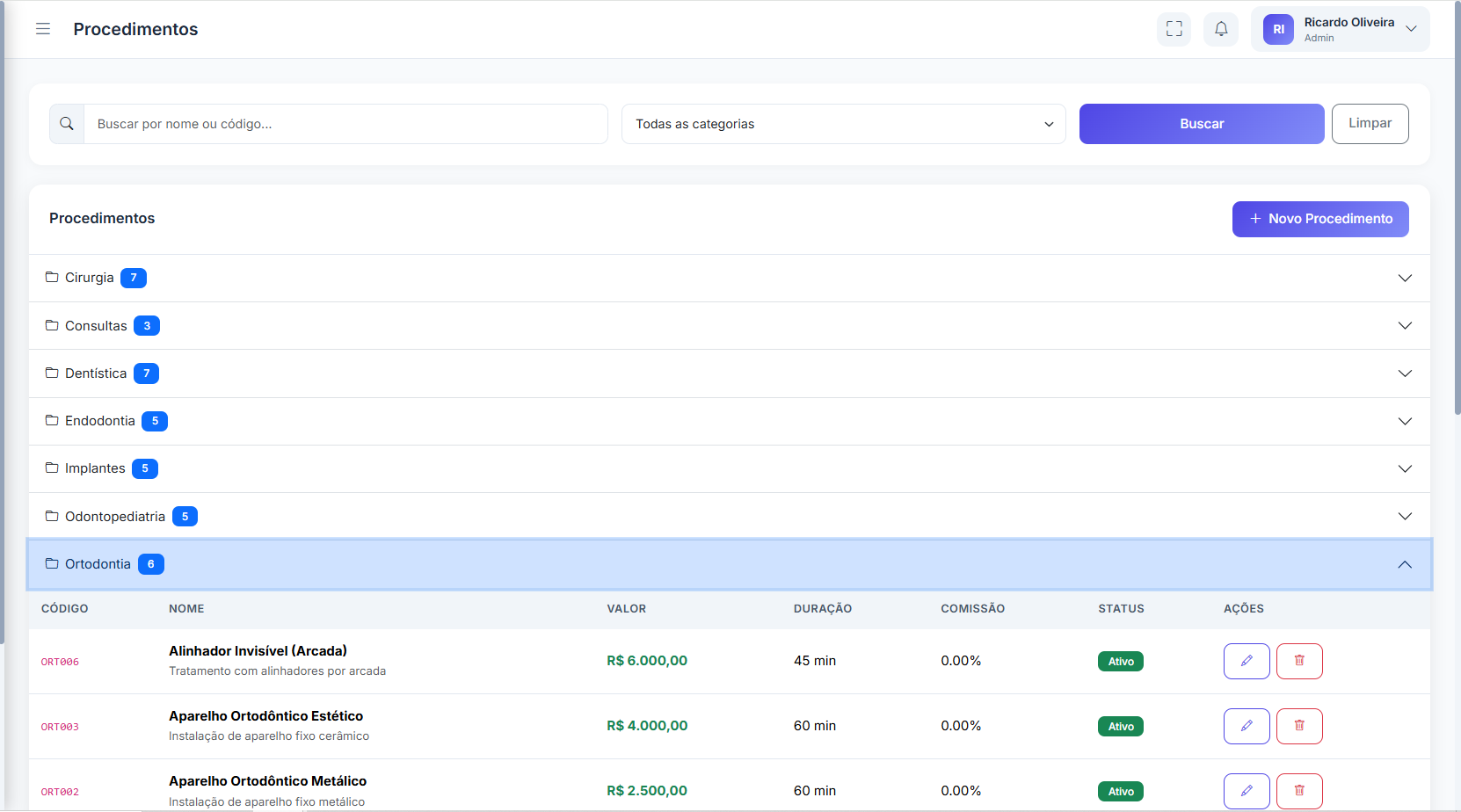Delete the Alinhador Invisível procedure
The height and width of the screenshot is (812, 1461).
[1298, 661]
